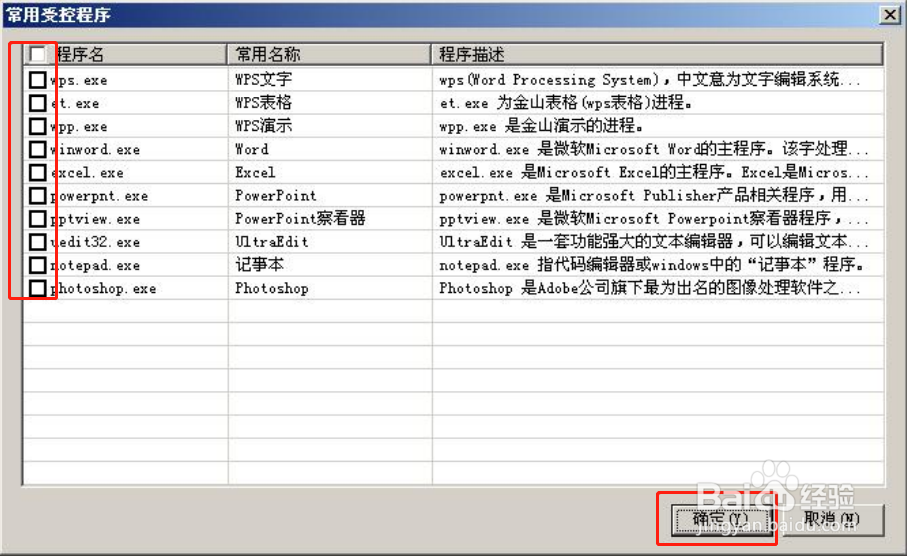Screen dimensions: 907x557
Task: Check the pptview.exe row checkbox
Action: 38,219
